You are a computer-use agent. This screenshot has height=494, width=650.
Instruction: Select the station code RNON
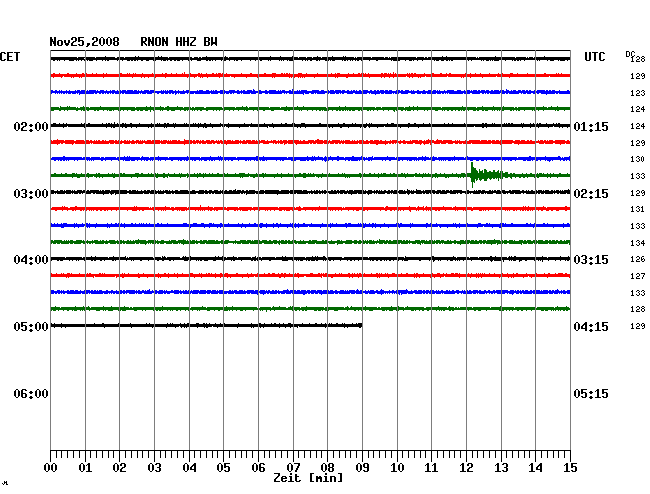(x=154, y=42)
